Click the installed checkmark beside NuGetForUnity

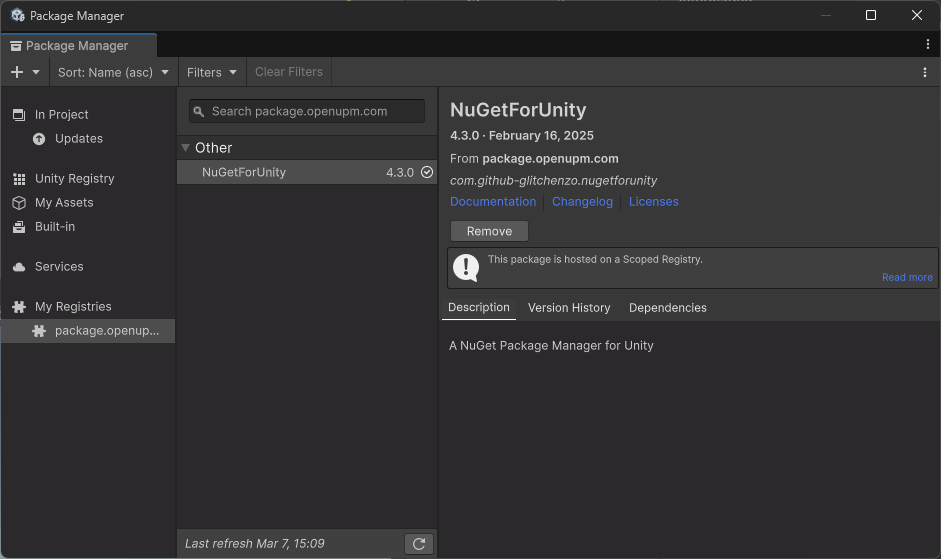tap(427, 172)
